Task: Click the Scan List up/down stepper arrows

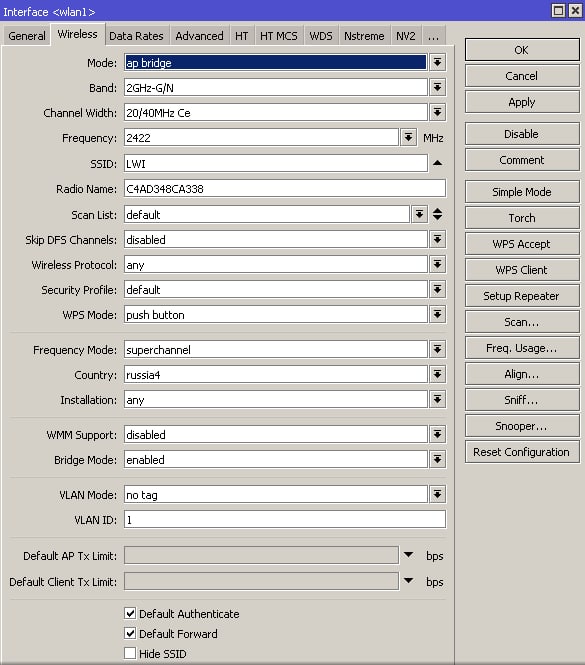Action: click(438, 214)
